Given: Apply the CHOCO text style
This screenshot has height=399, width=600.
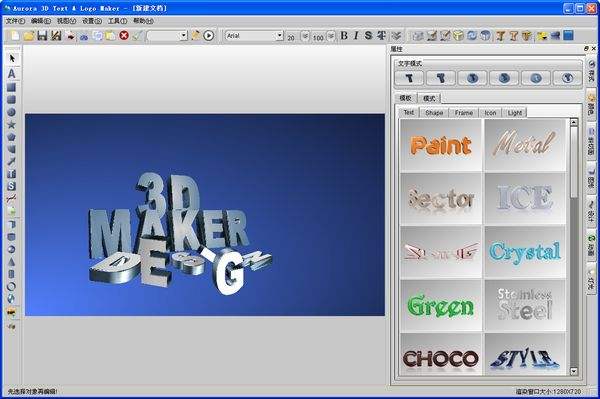Looking at the screenshot, I should pyautogui.click(x=441, y=354).
